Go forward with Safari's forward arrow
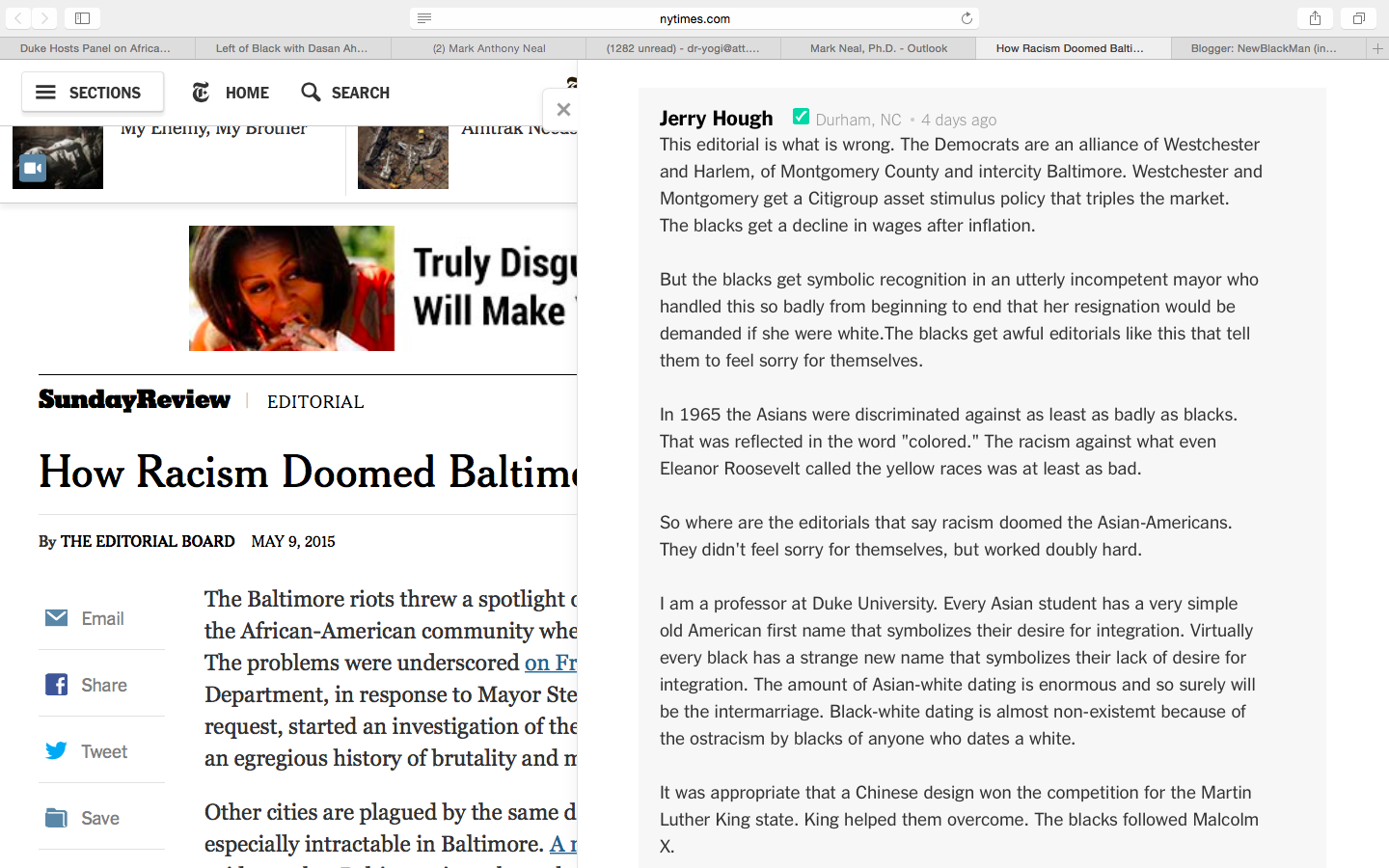The width and height of the screenshot is (1389, 868). click(x=44, y=18)
